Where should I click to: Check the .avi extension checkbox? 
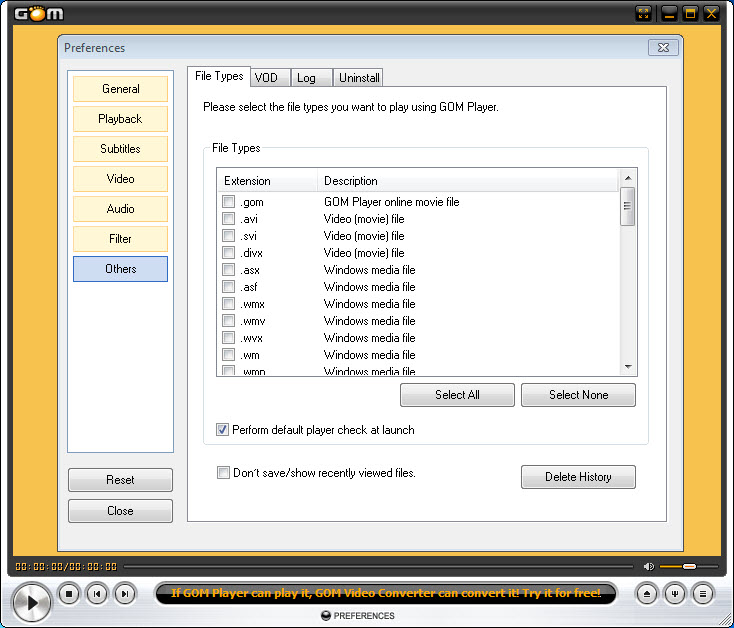pos(228,219)
